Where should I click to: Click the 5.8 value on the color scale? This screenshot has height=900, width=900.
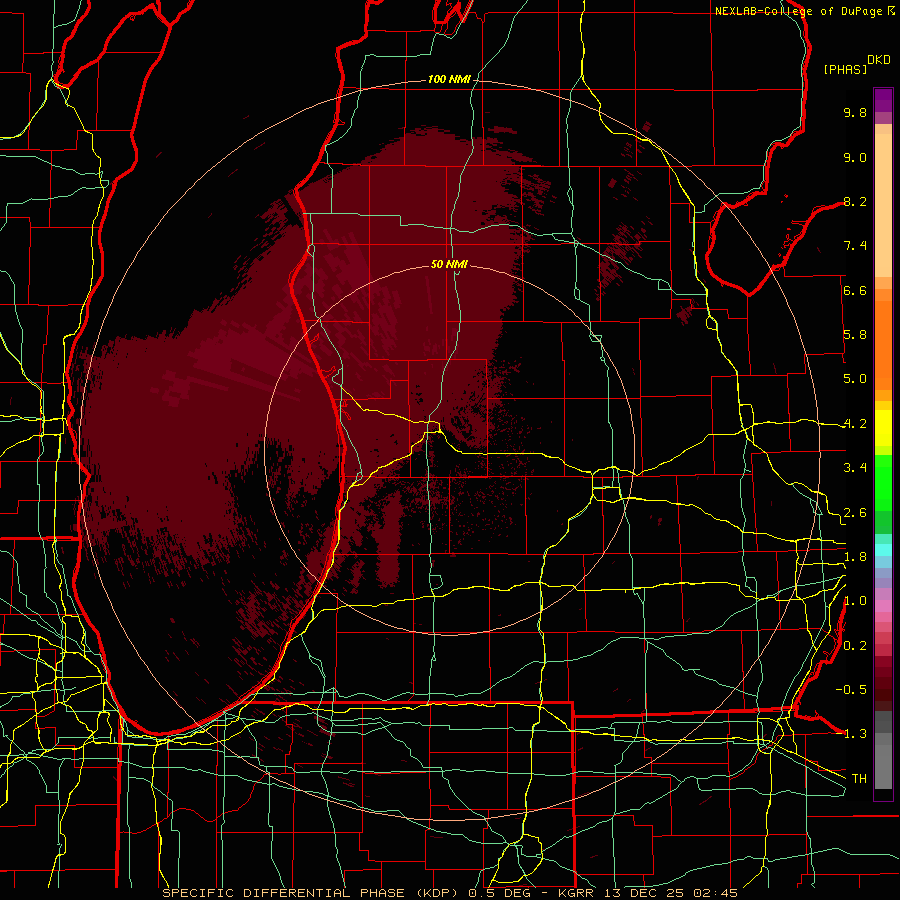(855, 335)
